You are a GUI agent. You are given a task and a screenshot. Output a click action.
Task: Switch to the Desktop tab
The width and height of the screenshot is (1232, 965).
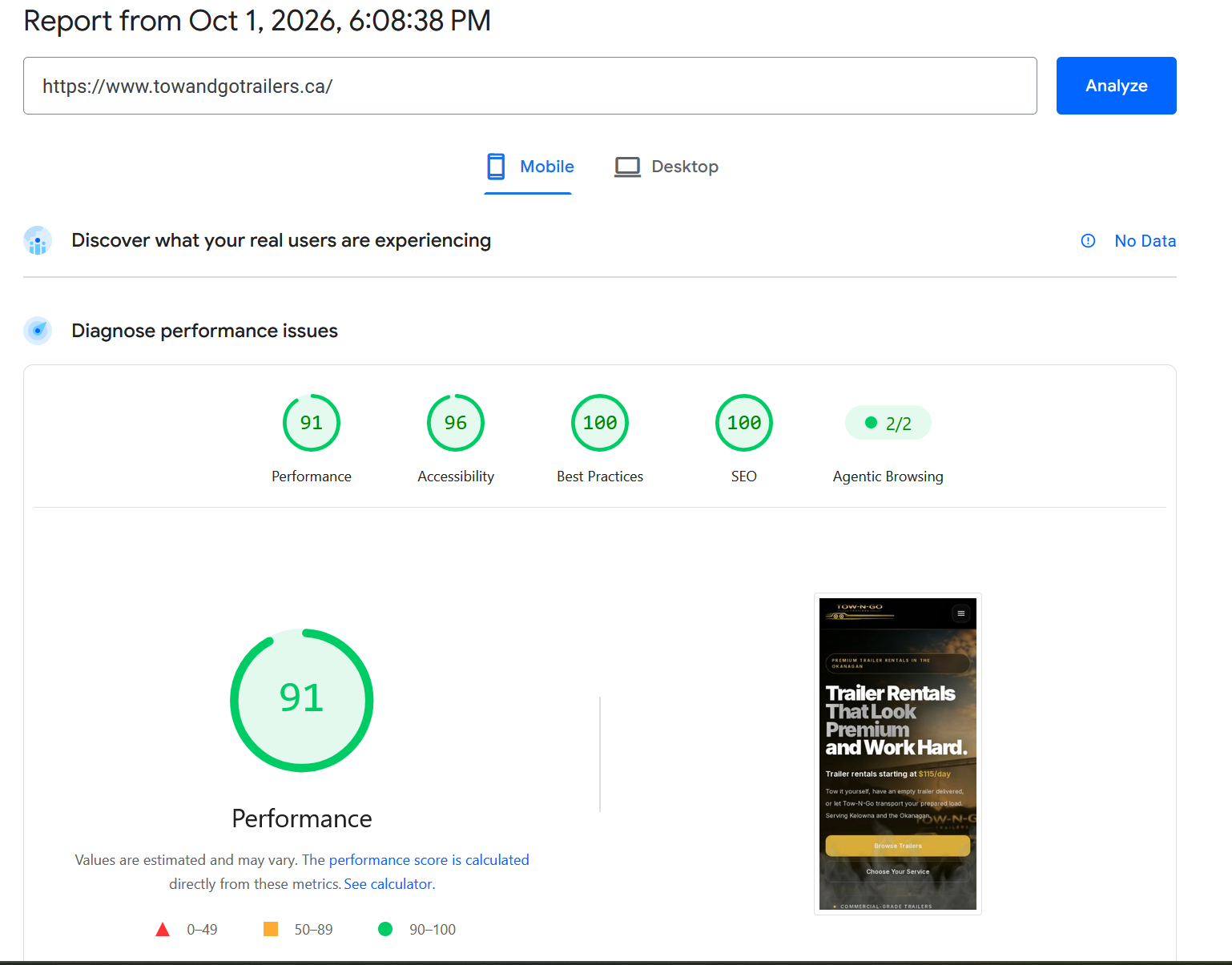666,167
